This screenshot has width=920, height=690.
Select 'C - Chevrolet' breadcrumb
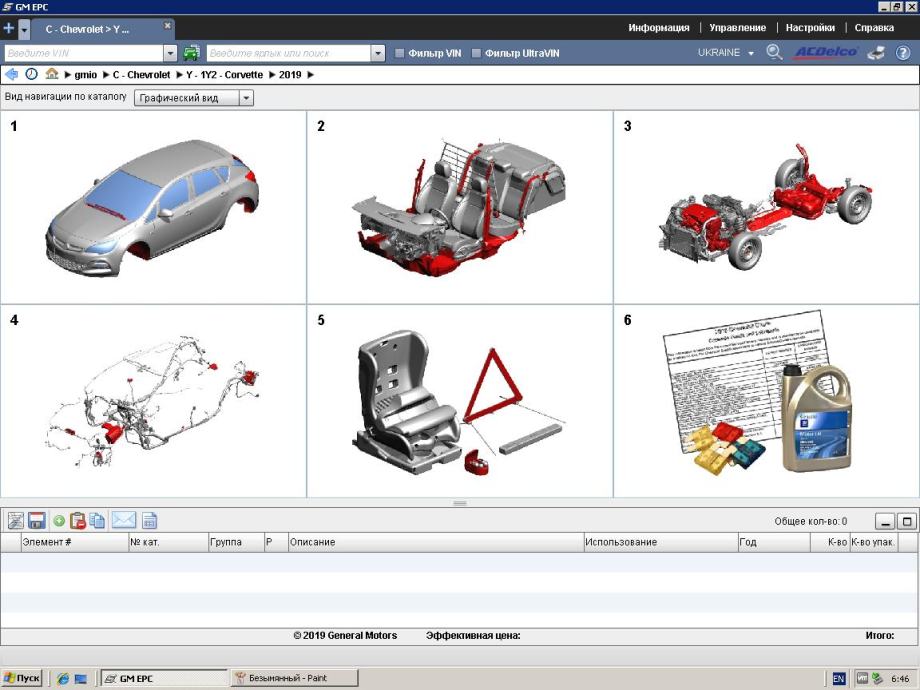pyautogui.click(x=141, y=75)
